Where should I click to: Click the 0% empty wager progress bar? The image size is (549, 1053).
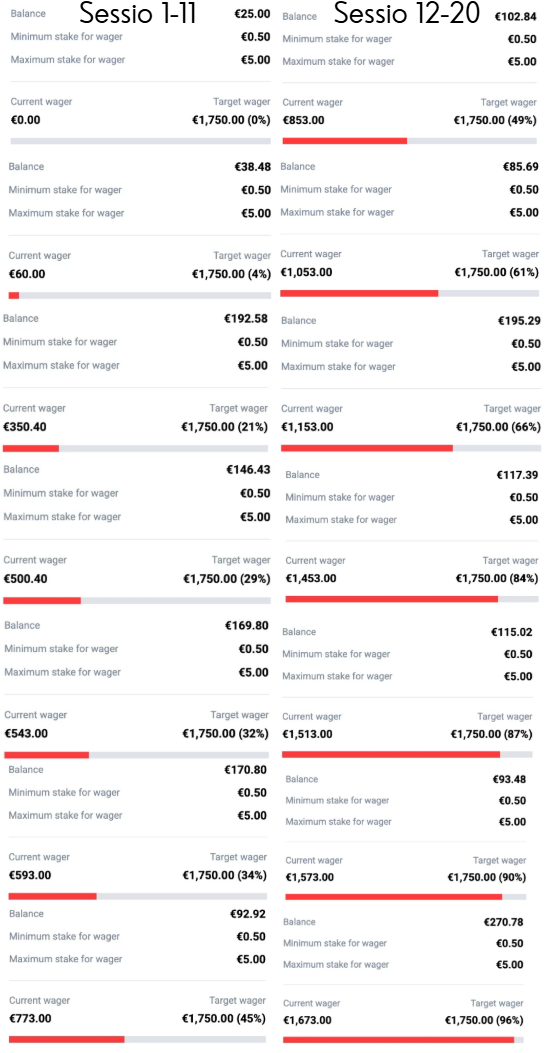(140, 141)
